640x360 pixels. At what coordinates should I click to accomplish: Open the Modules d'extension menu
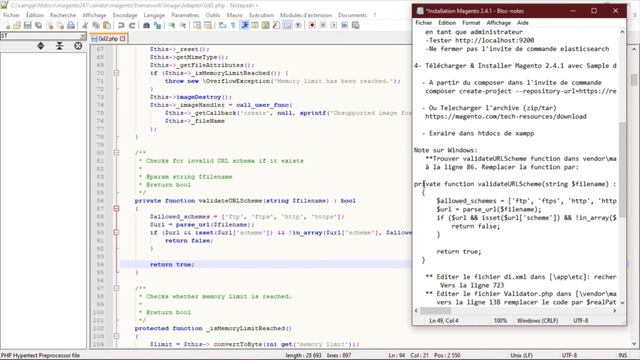(x=306, y=15)
